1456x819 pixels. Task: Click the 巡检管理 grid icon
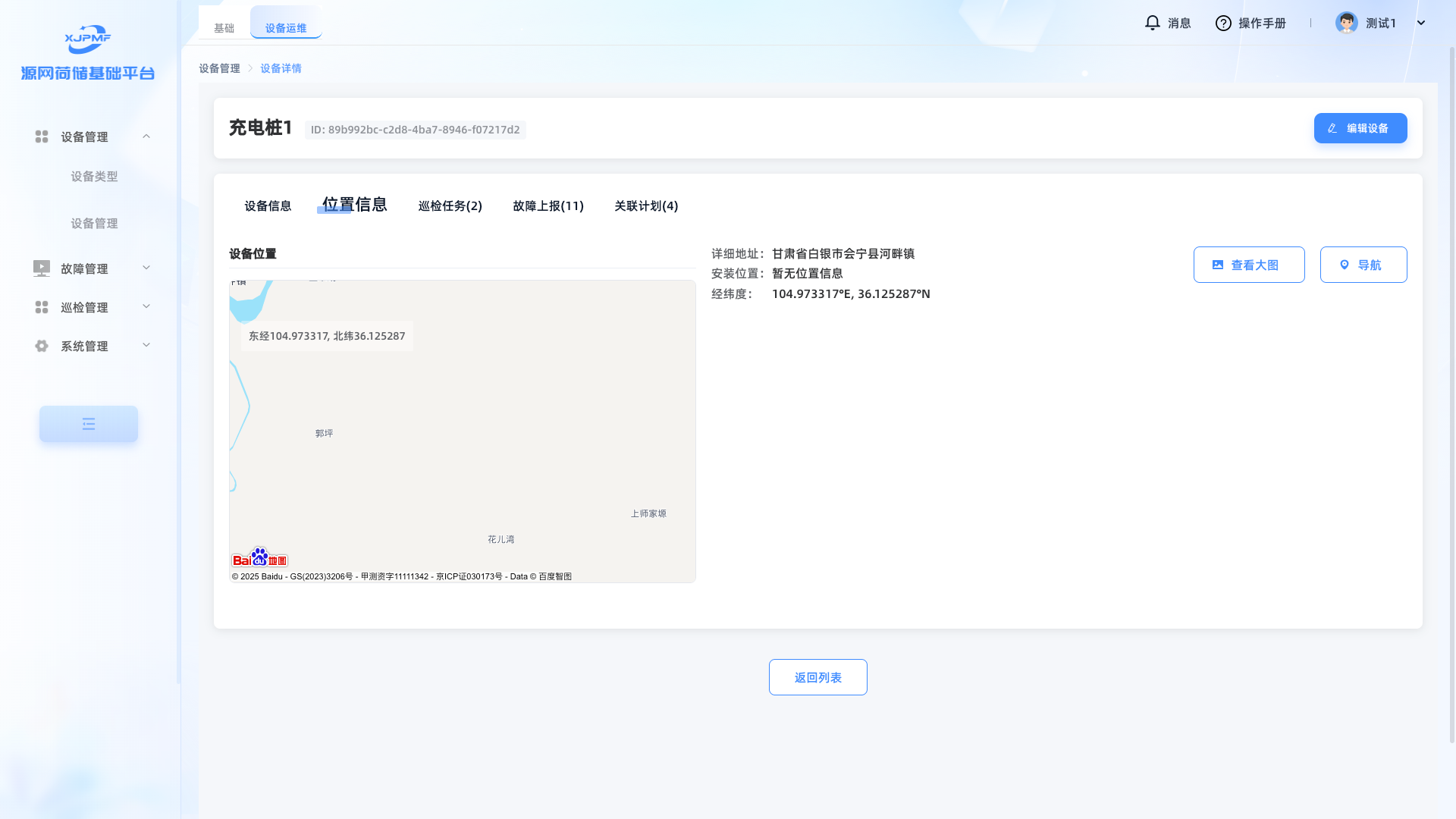[42, 307]
